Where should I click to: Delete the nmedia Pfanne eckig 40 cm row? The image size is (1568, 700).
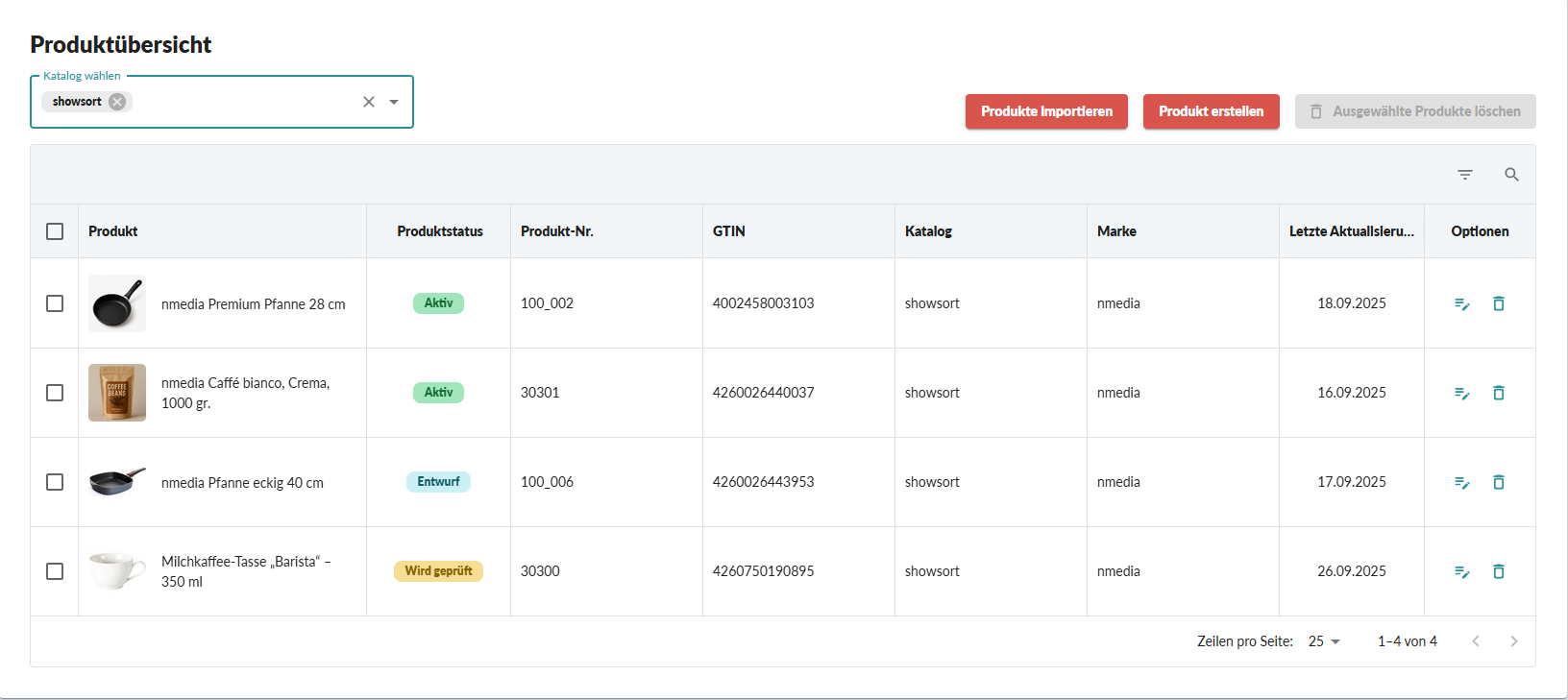[1498, 482]
